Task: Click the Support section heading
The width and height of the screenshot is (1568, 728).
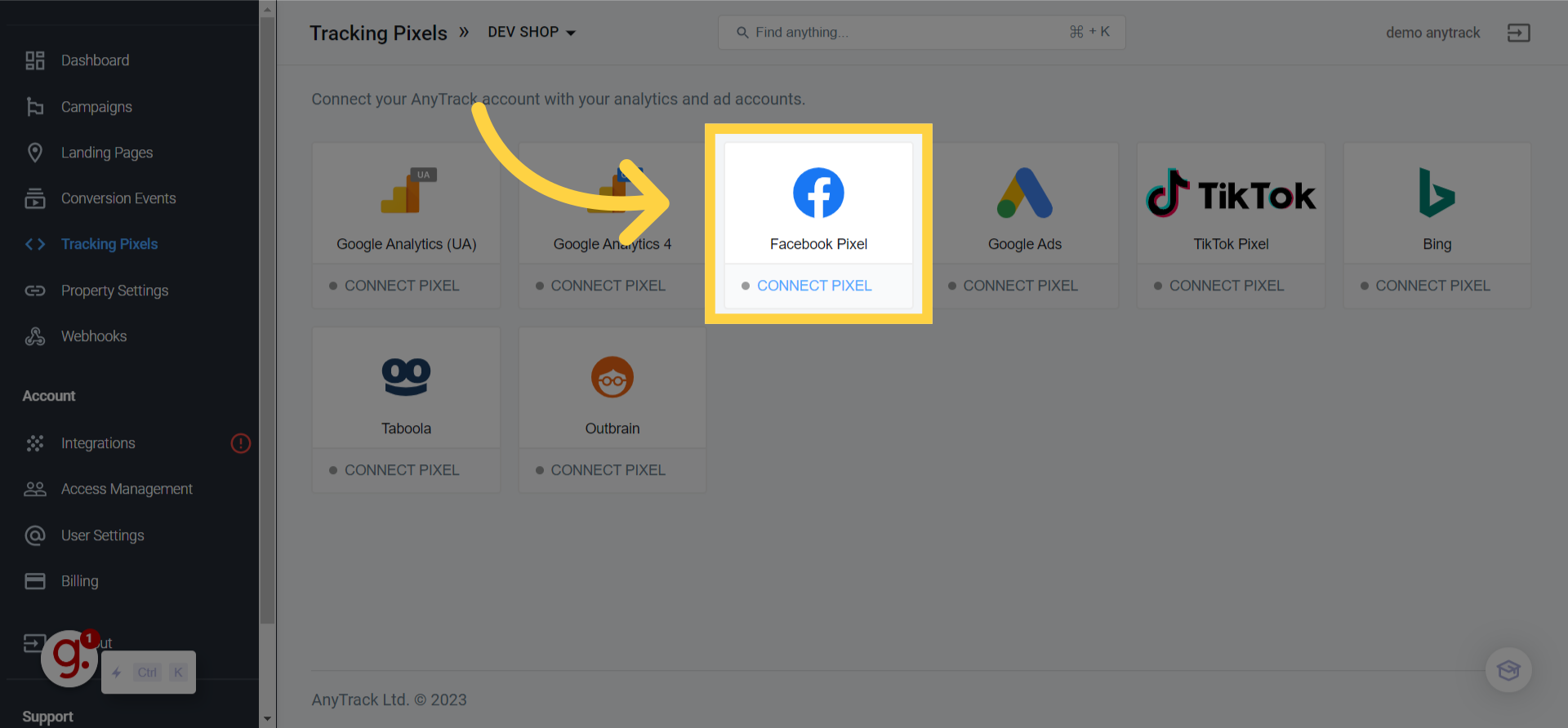Action: tap(47, 717)
